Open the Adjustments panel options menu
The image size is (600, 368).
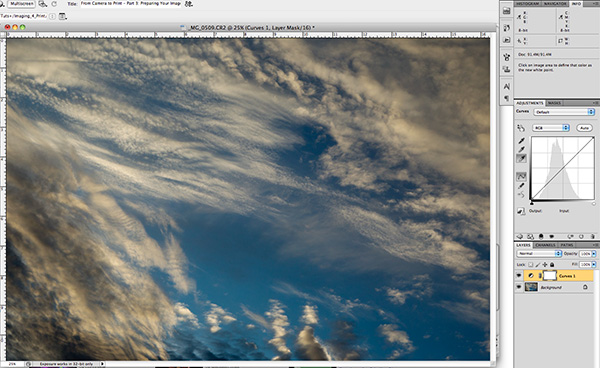point(595,103)
